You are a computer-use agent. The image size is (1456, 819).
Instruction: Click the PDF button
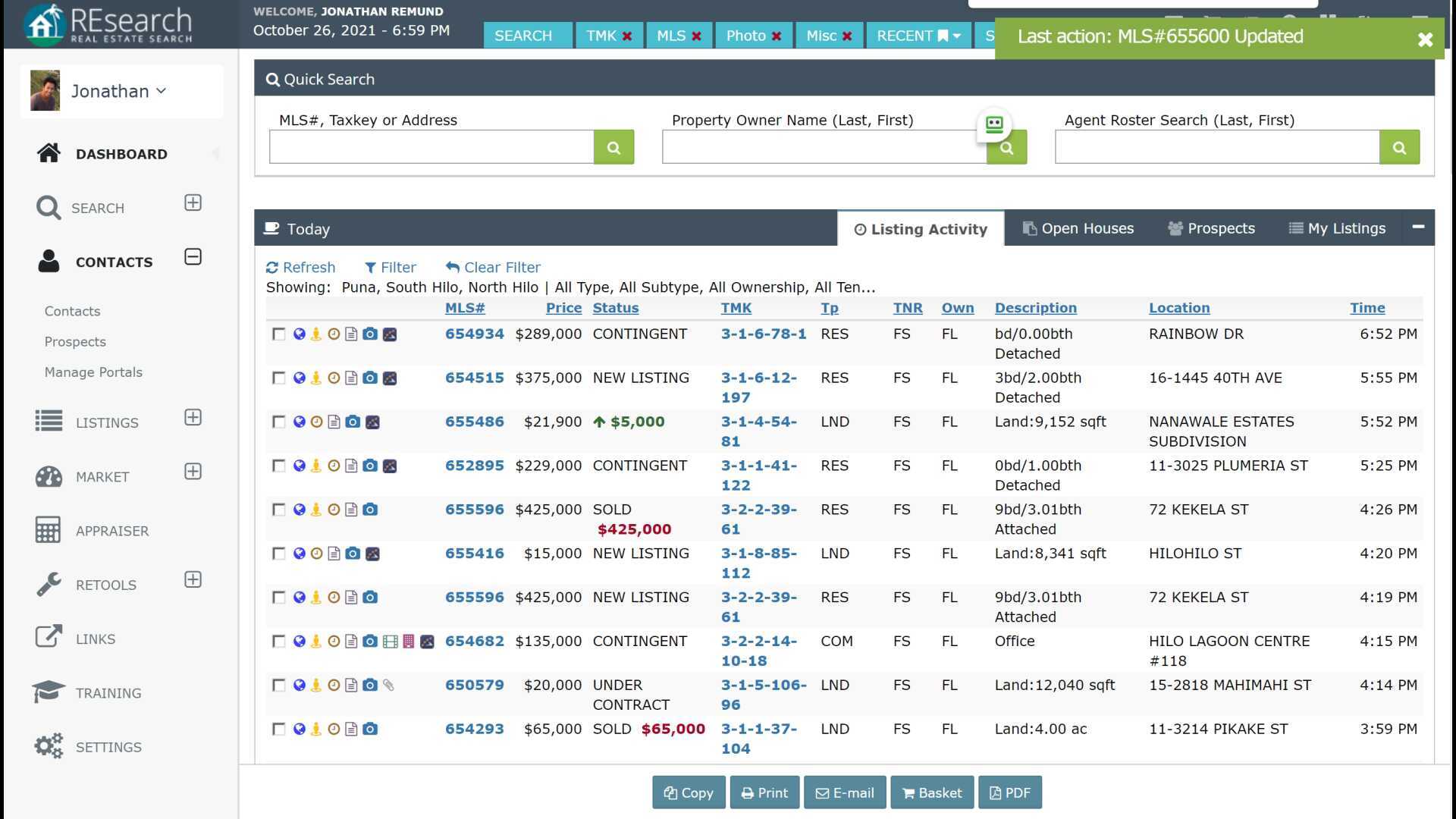1009,793
